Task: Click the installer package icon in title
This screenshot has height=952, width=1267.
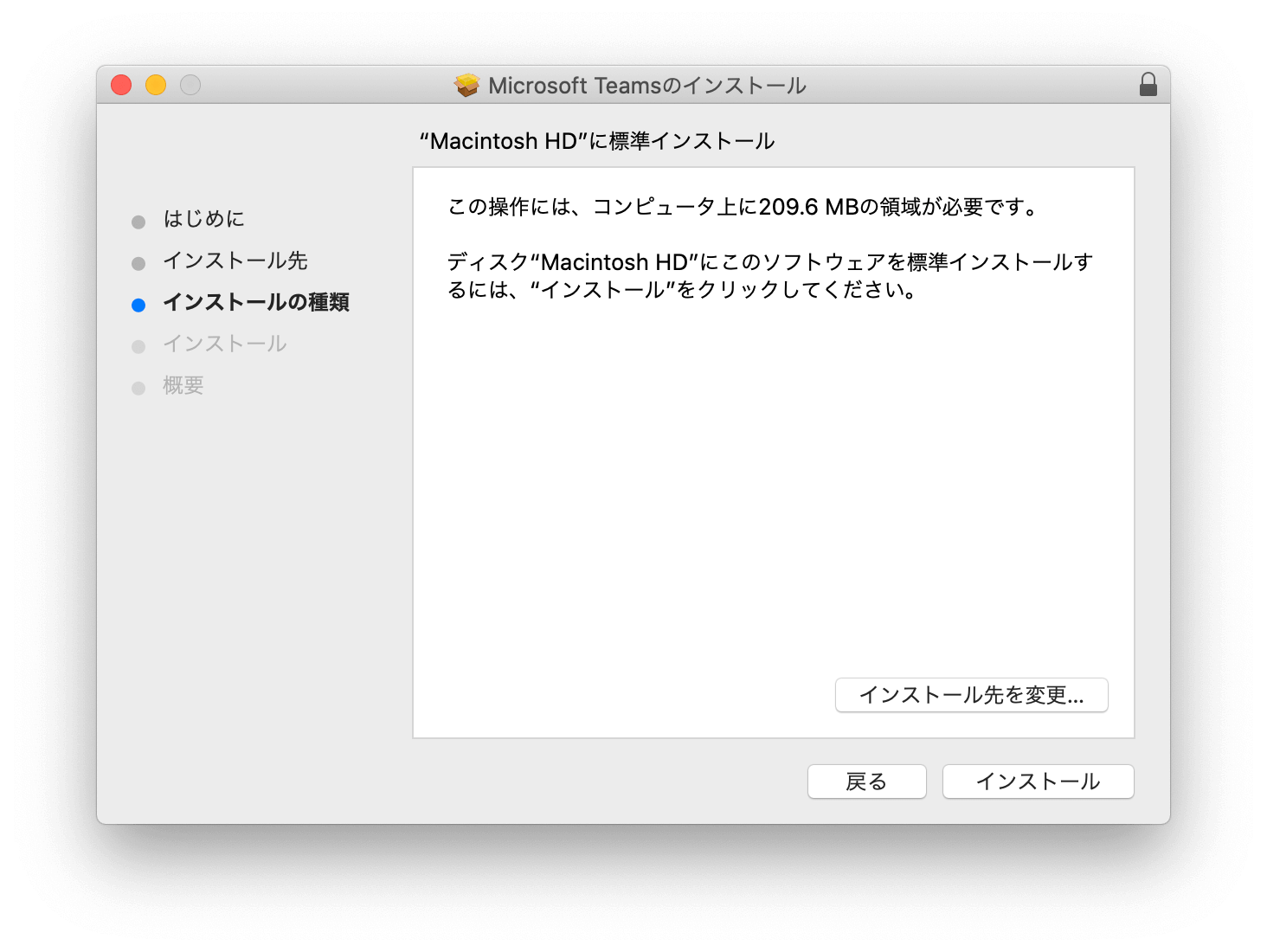Action: [467, 85]
